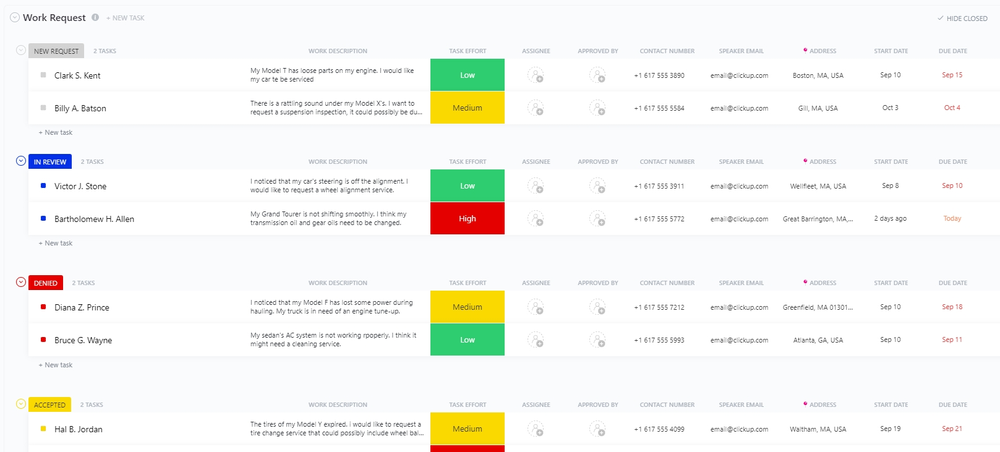Click approved-by icon for Bartholomew H. Allen
Viewport: 1000px width, 452px height.
click(x=598, y=219)
